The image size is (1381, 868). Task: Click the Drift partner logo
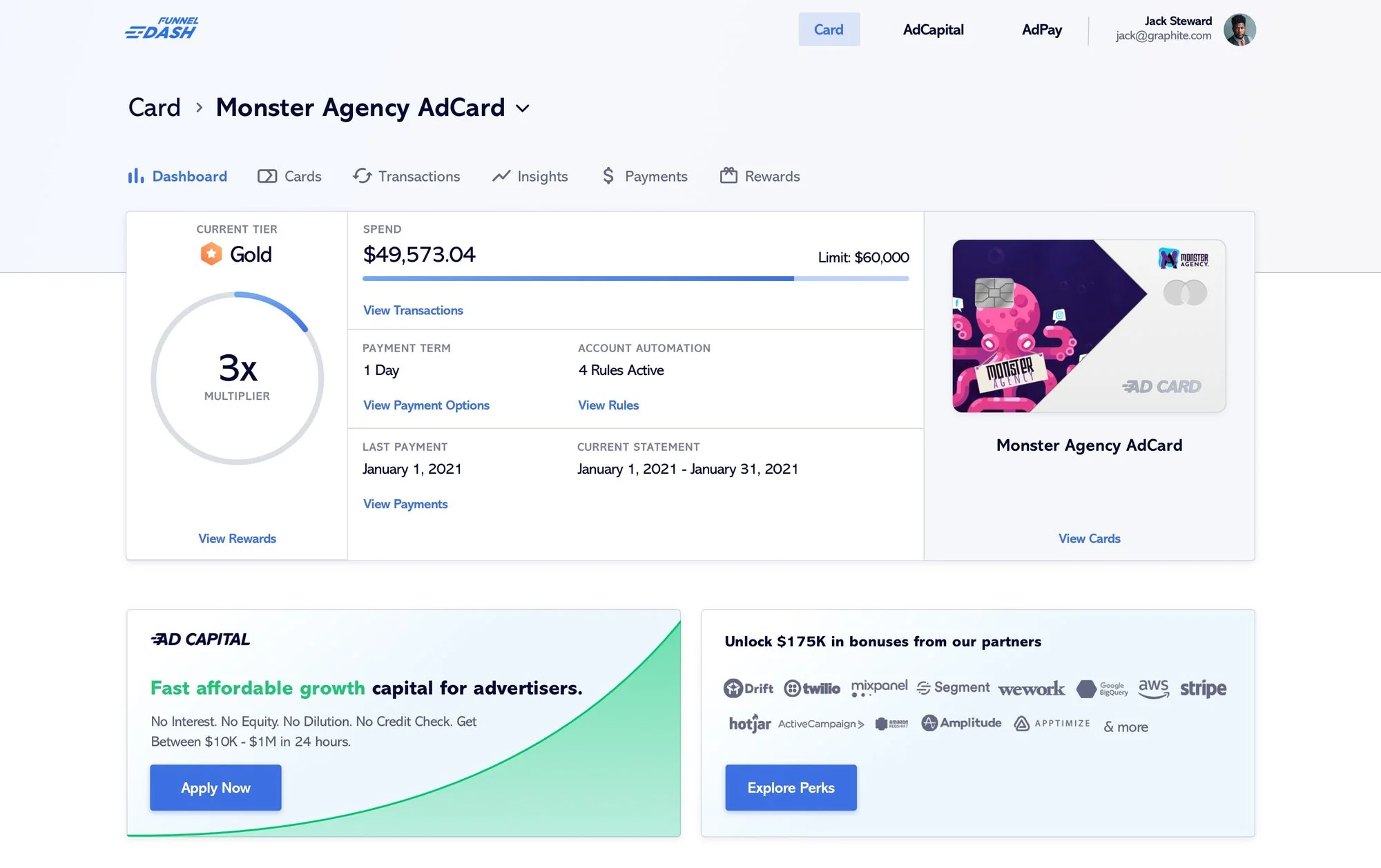coord(749,688)
